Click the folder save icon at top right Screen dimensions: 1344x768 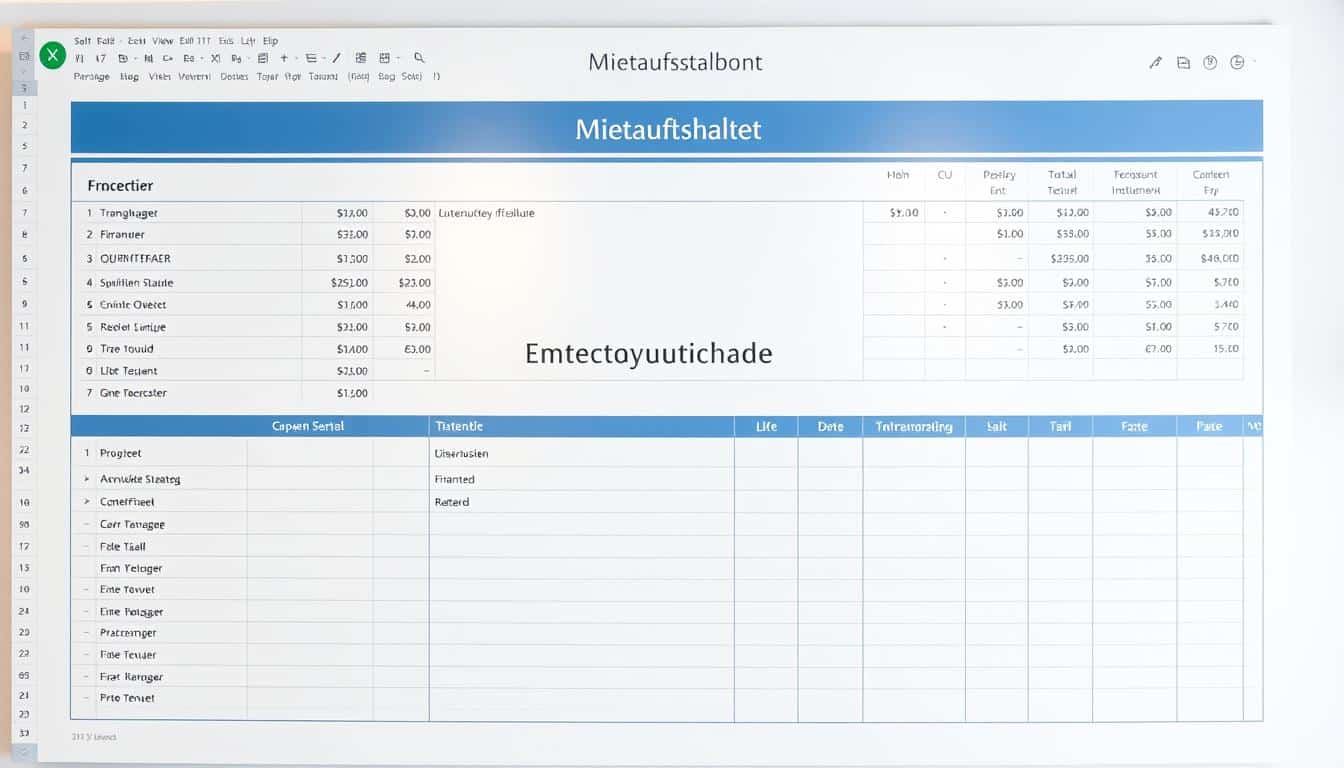click(1183, 63)
